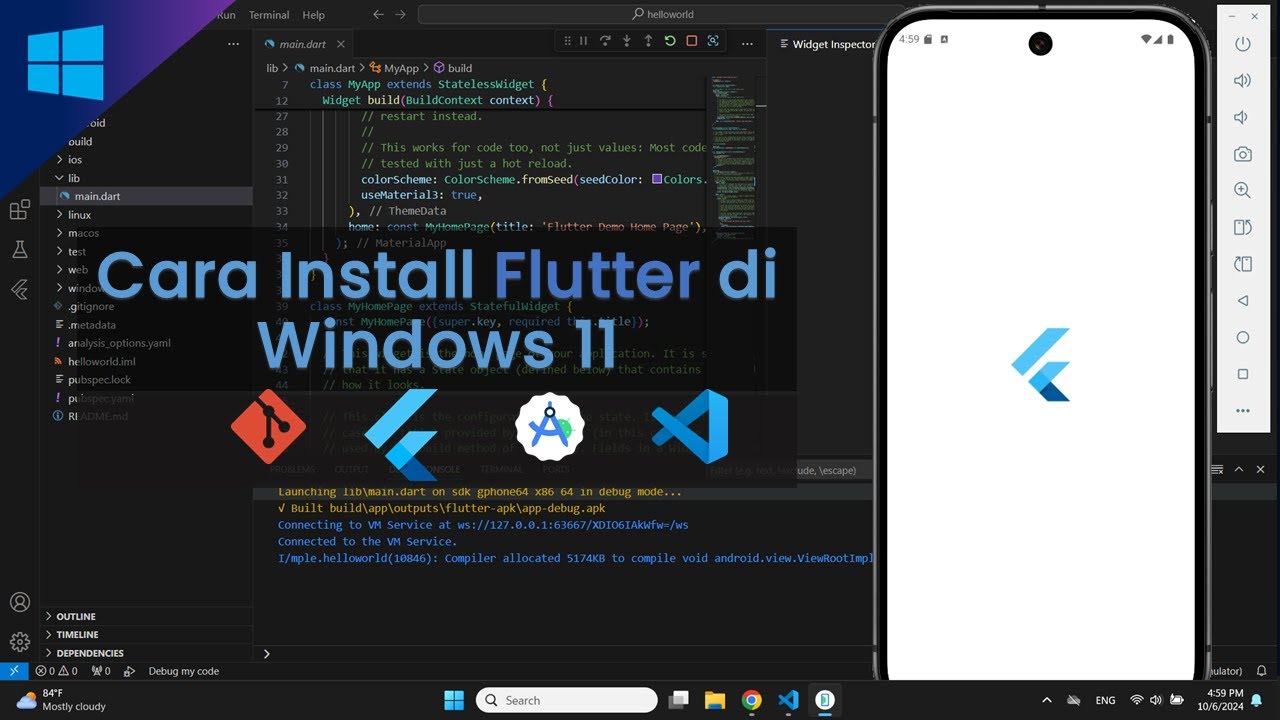Open analysis_options.yaml file

(119, 343)
